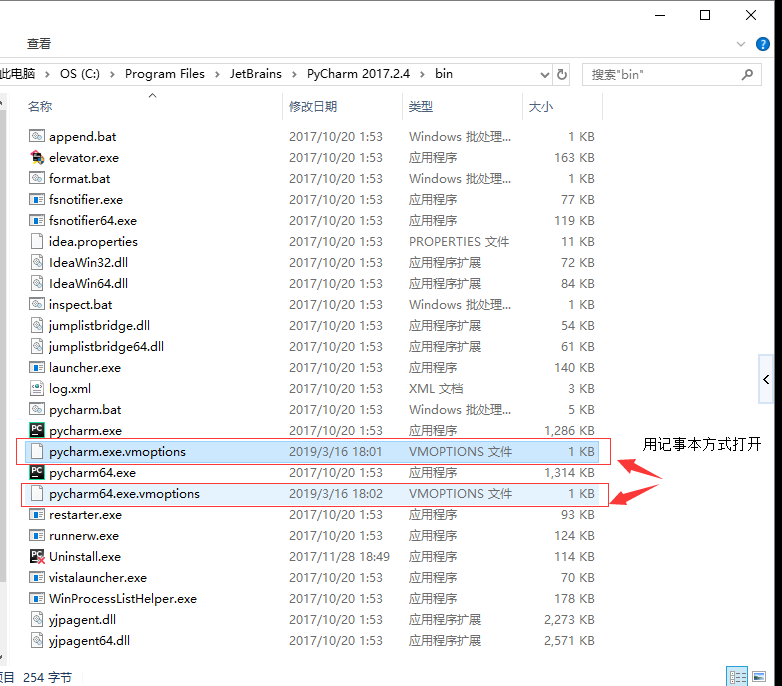
Task: Click the fsnotifier64.exe file icon
Action: point(37,220)
